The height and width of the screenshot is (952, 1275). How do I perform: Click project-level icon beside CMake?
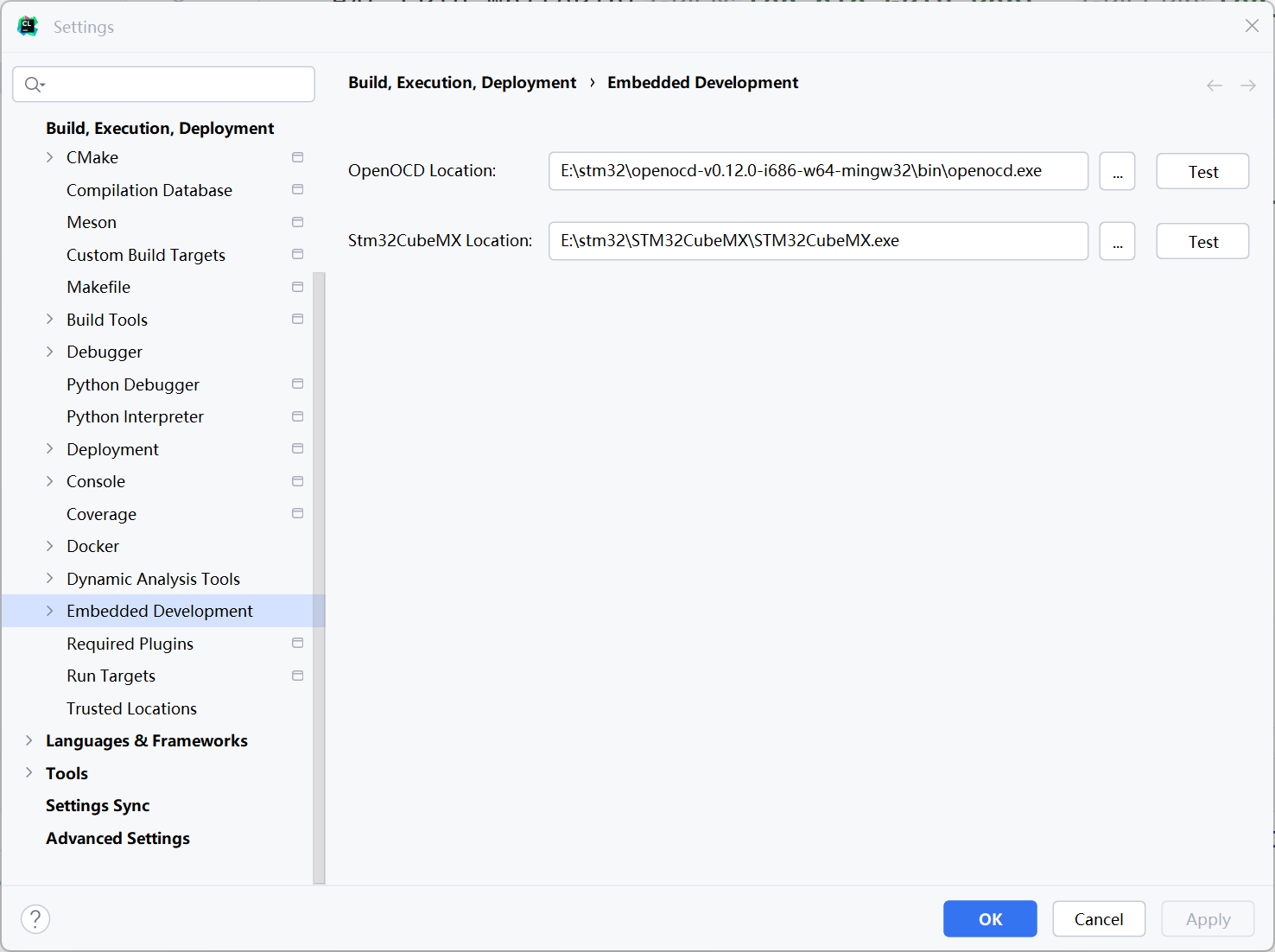[298, 157]
